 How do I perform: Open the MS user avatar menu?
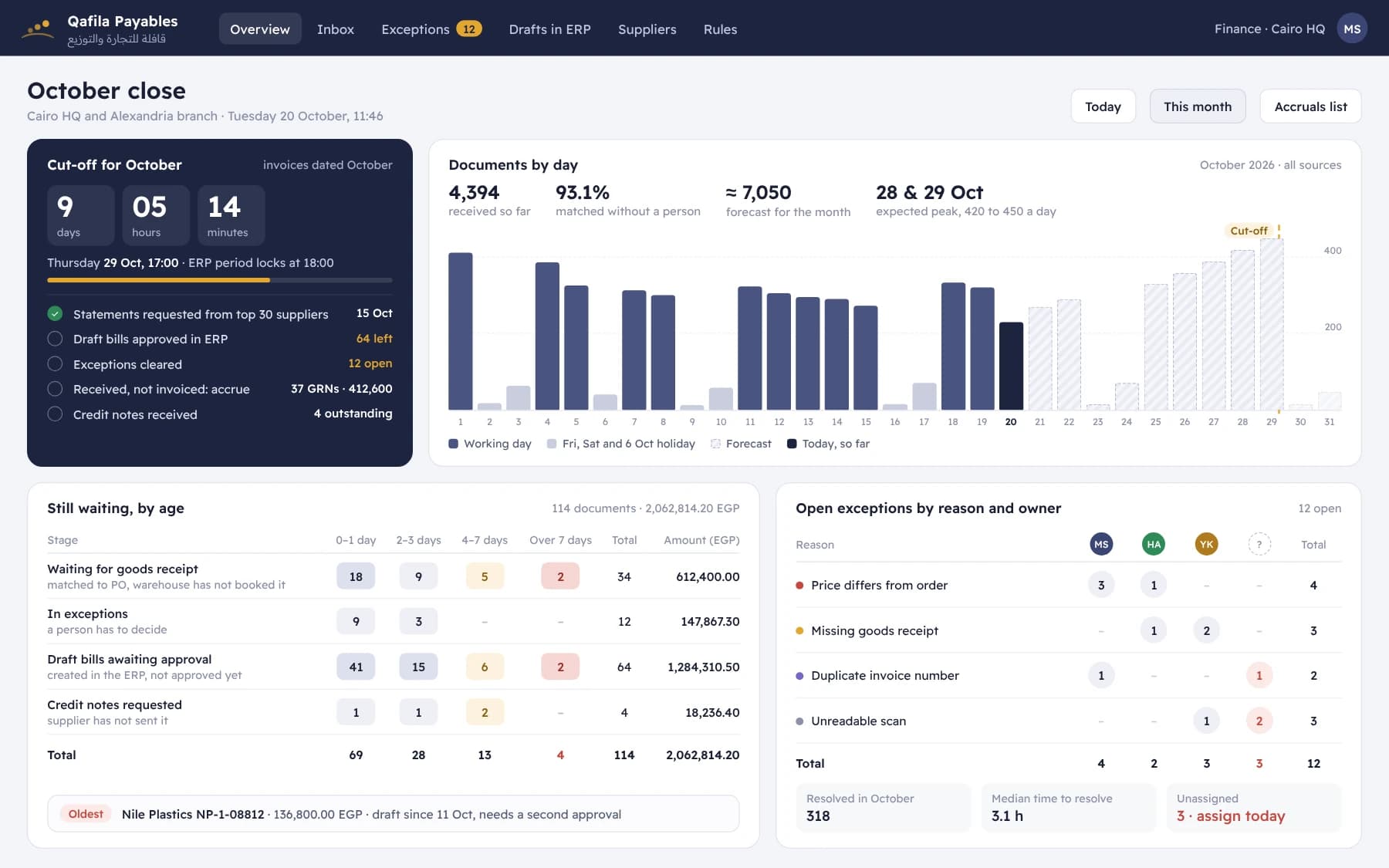[x=1352, y=29]
